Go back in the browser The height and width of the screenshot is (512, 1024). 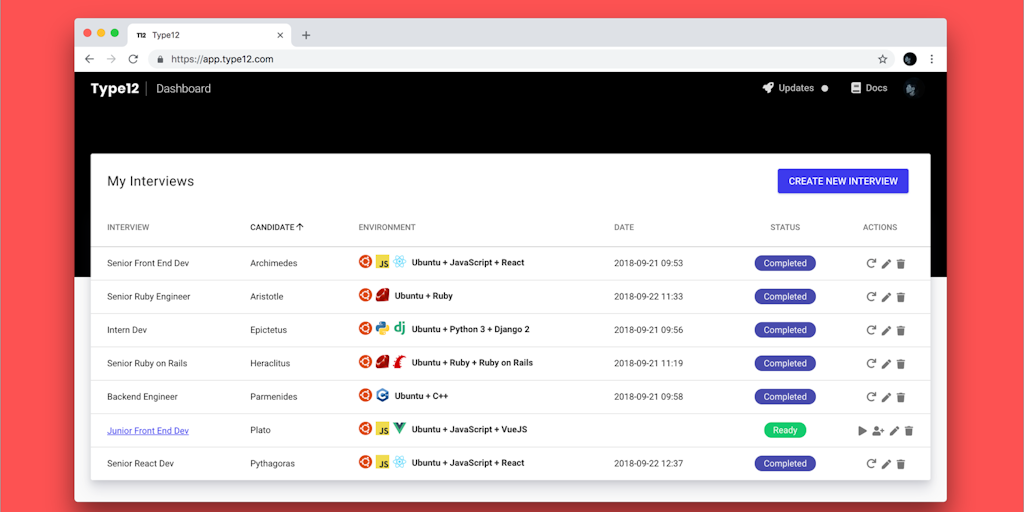(89, 59)
